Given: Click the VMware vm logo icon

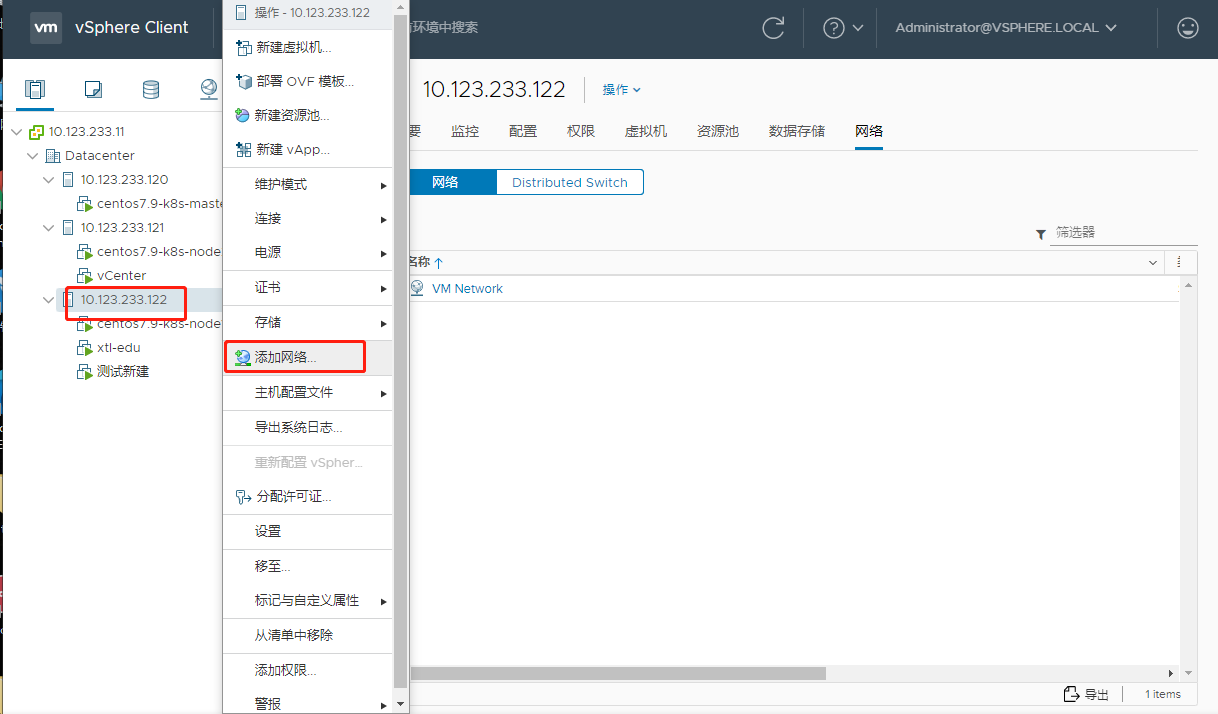Looking at the screenshot, I should pyautogui.click(x=46, y=28).
